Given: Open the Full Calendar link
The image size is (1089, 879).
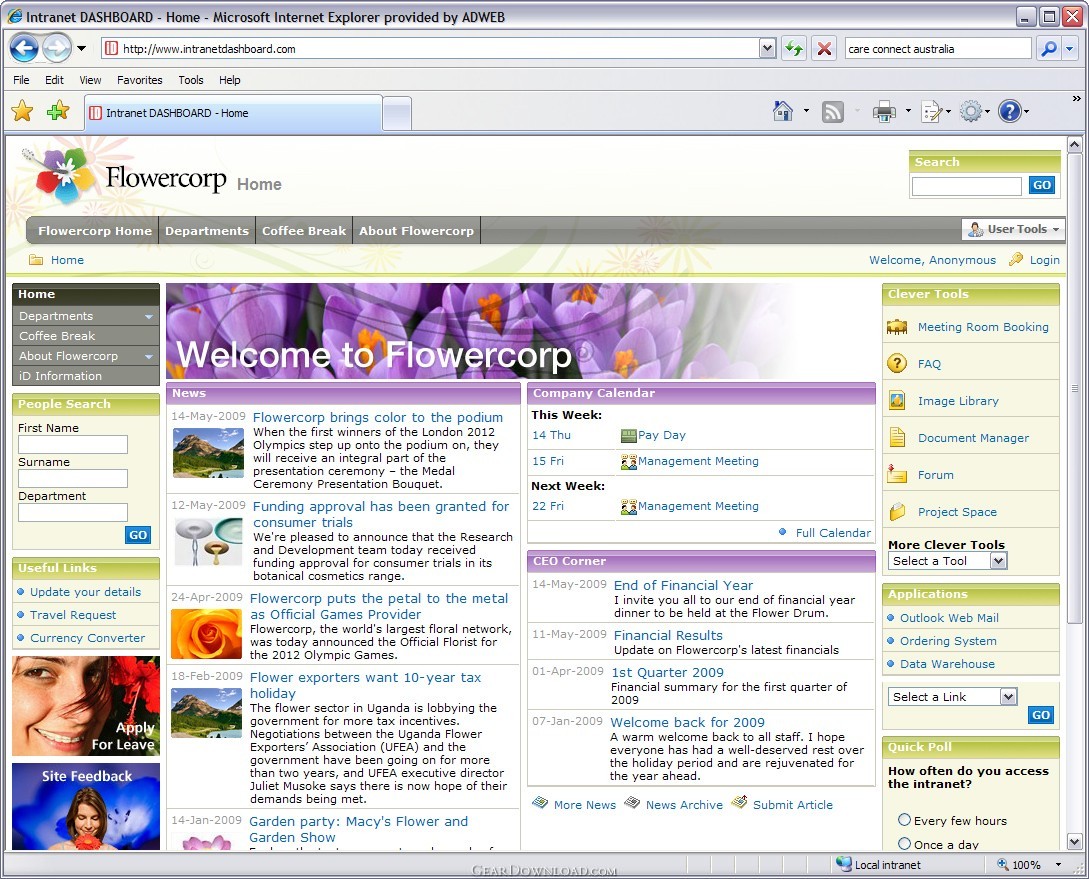Looking at the screenshot, I should (833, 533).
